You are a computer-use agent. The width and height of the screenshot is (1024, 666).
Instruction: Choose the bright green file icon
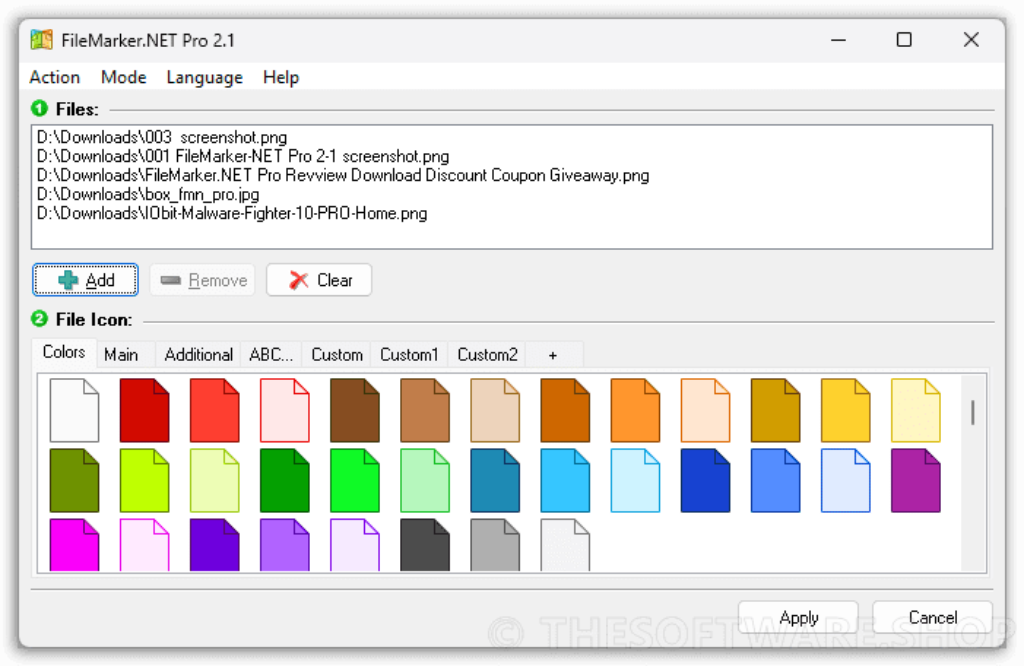[355, 481]
